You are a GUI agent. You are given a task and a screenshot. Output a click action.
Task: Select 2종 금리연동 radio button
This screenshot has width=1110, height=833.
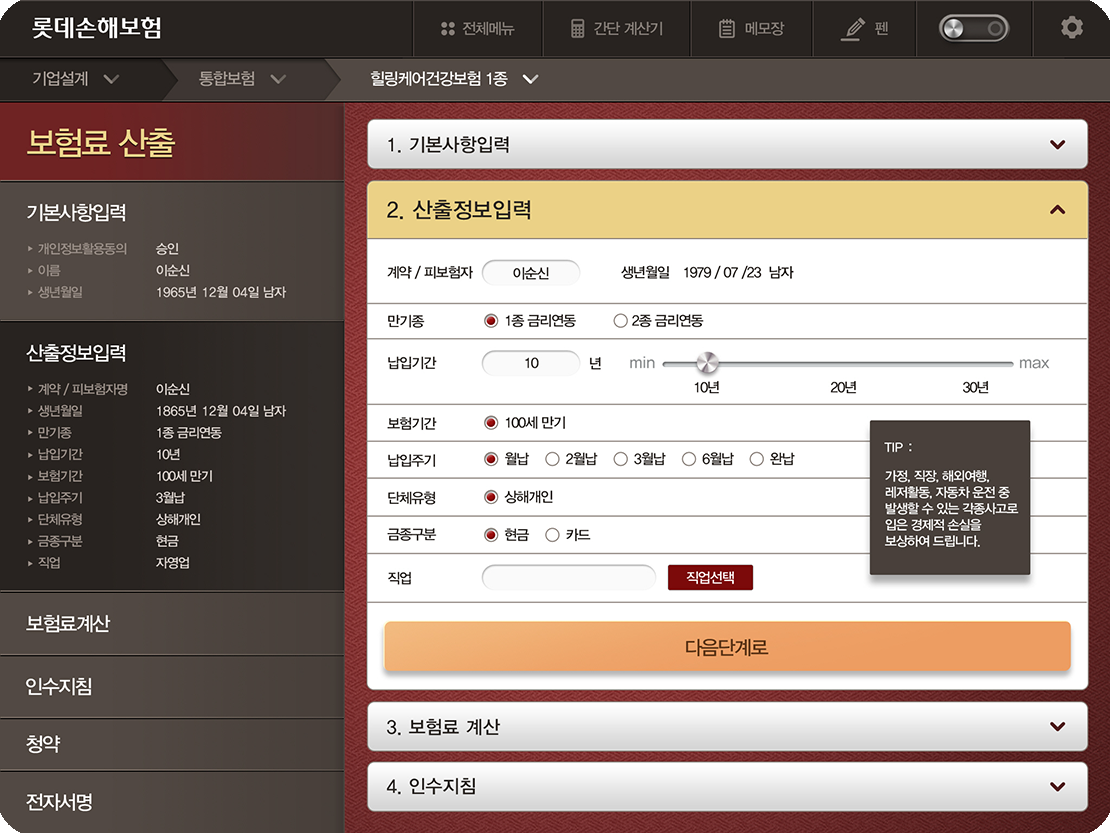coord(620,321)
